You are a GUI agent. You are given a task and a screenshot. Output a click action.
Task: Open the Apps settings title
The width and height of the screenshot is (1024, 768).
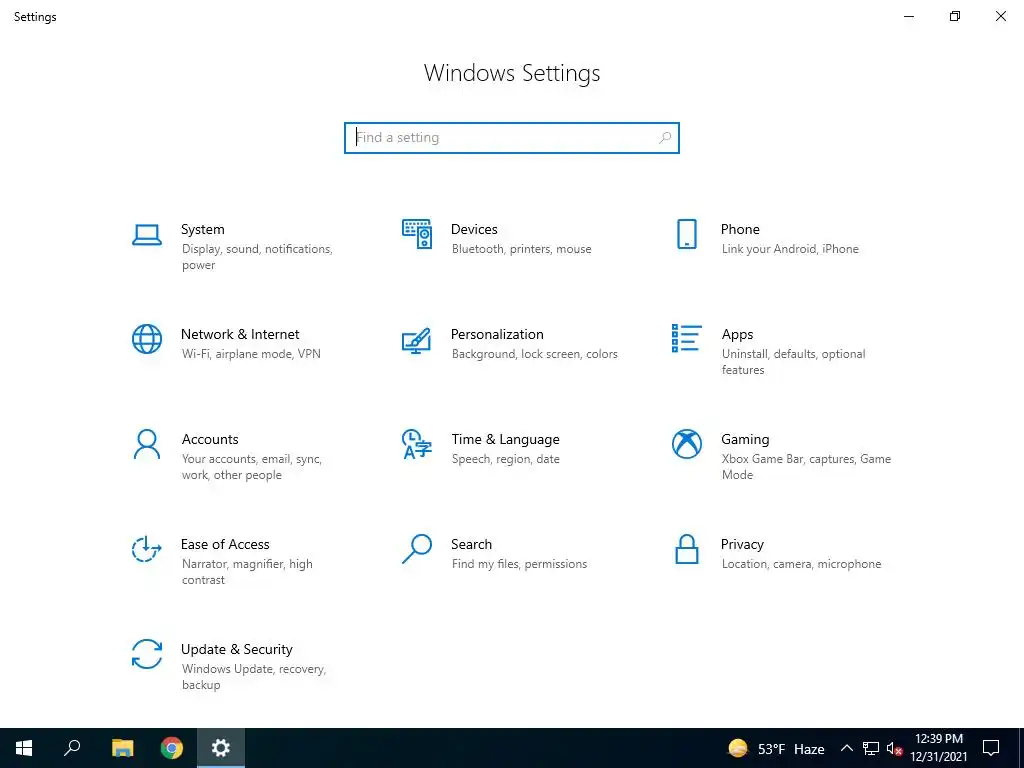[x=737, y=335]
